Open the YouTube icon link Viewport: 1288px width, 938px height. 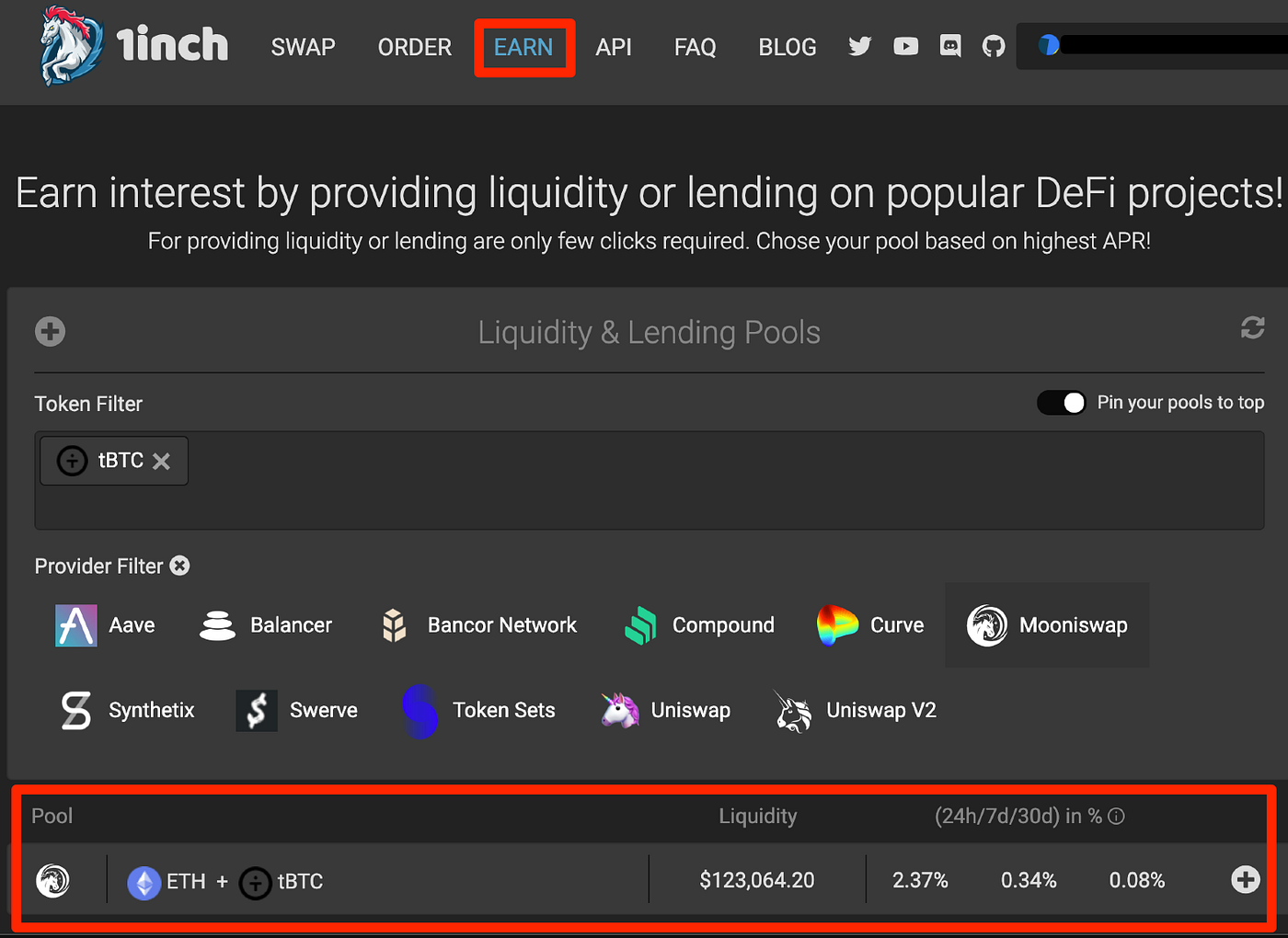pos(905,46)
